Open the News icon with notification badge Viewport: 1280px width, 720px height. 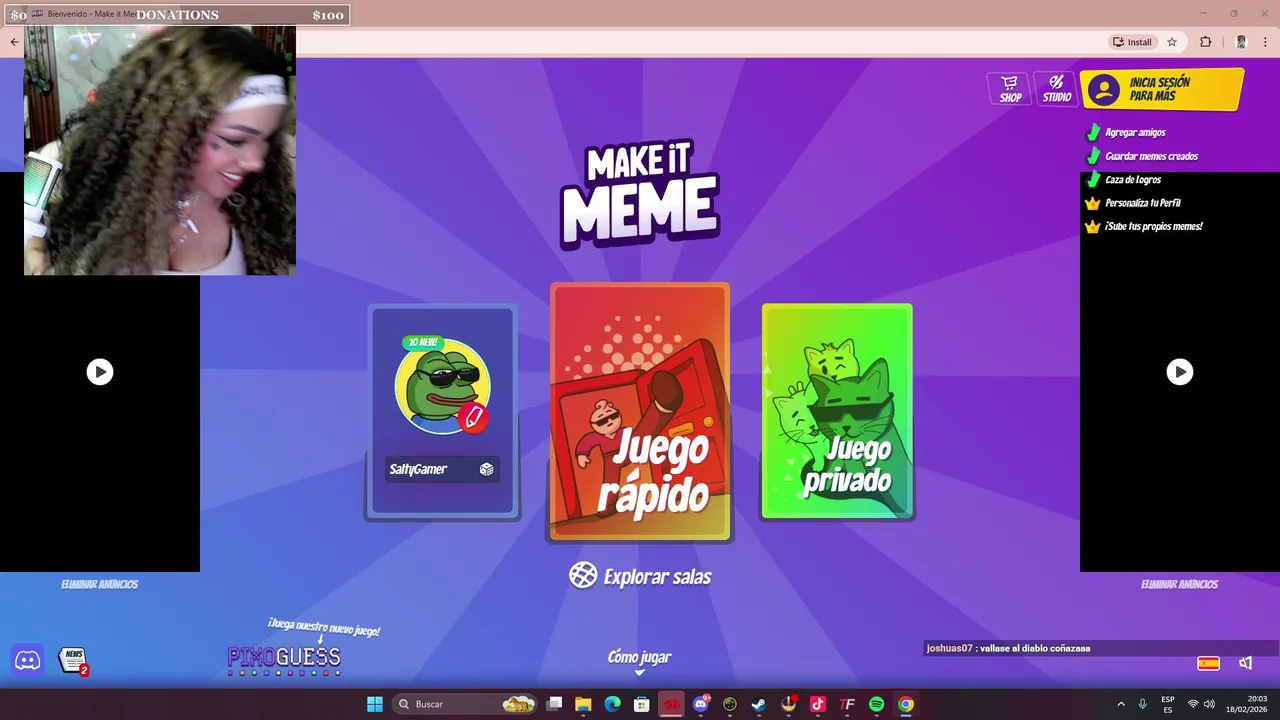73,660
